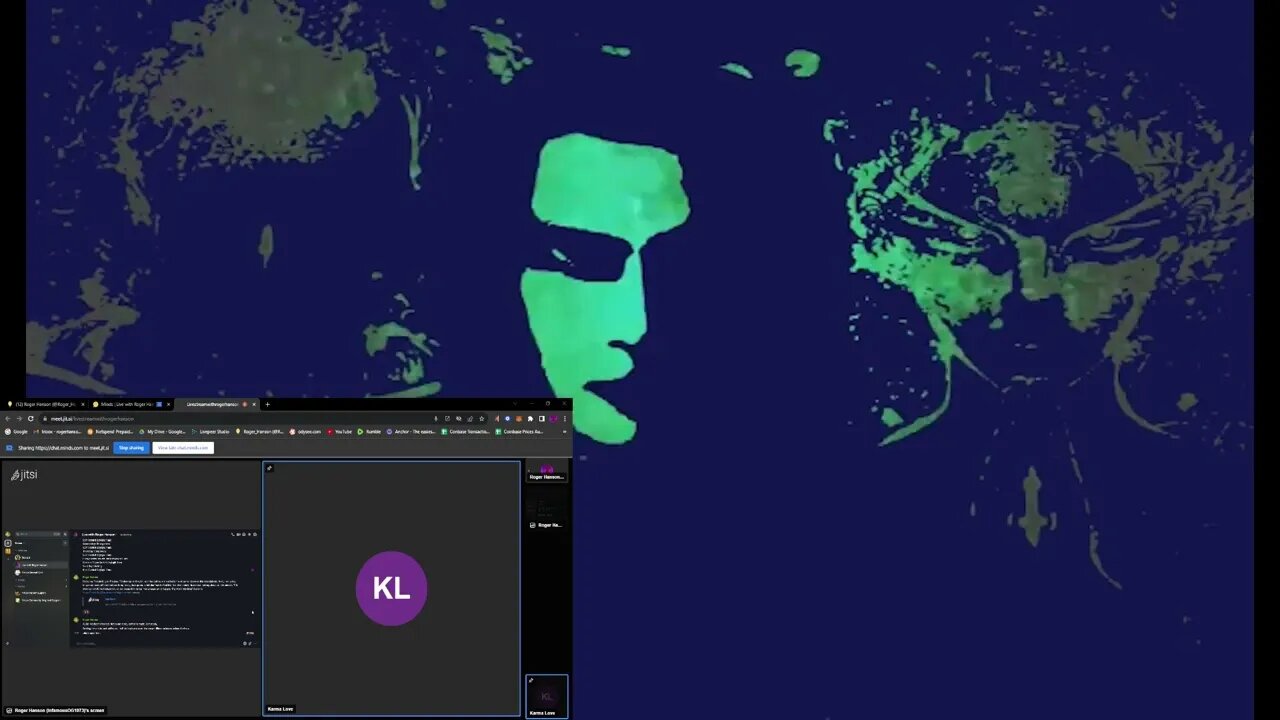Click Karma Love's KL avatar tile
This screenshot has height=720, width=1280.
[391, 588]
